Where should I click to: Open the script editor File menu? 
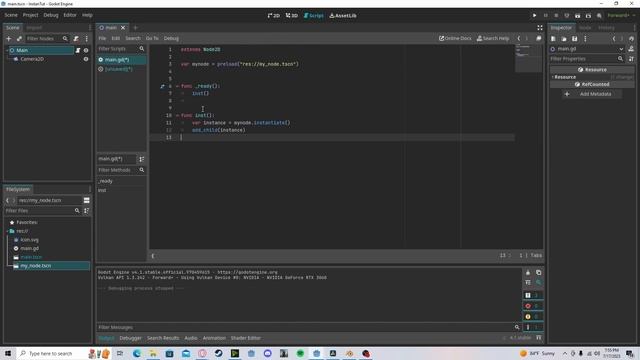(102, 38)
